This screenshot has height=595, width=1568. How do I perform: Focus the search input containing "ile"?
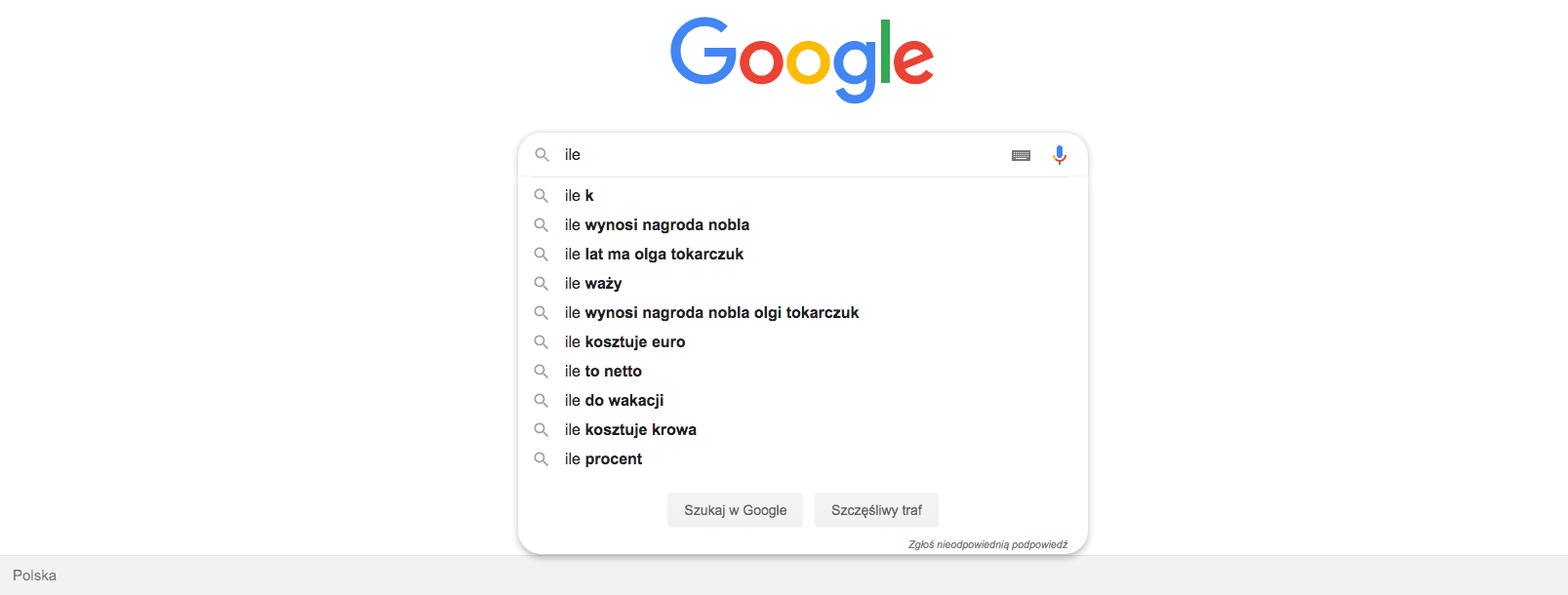(781, 155)
